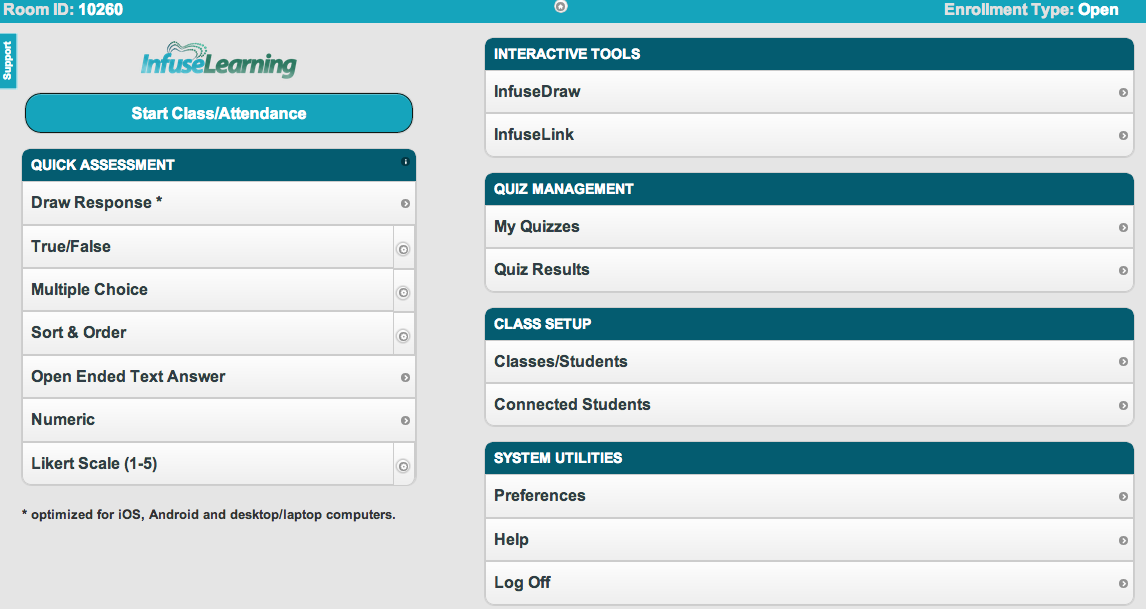Click the Class Setup header
This screenshot has width=1146, height=609.
pos(809,324)
